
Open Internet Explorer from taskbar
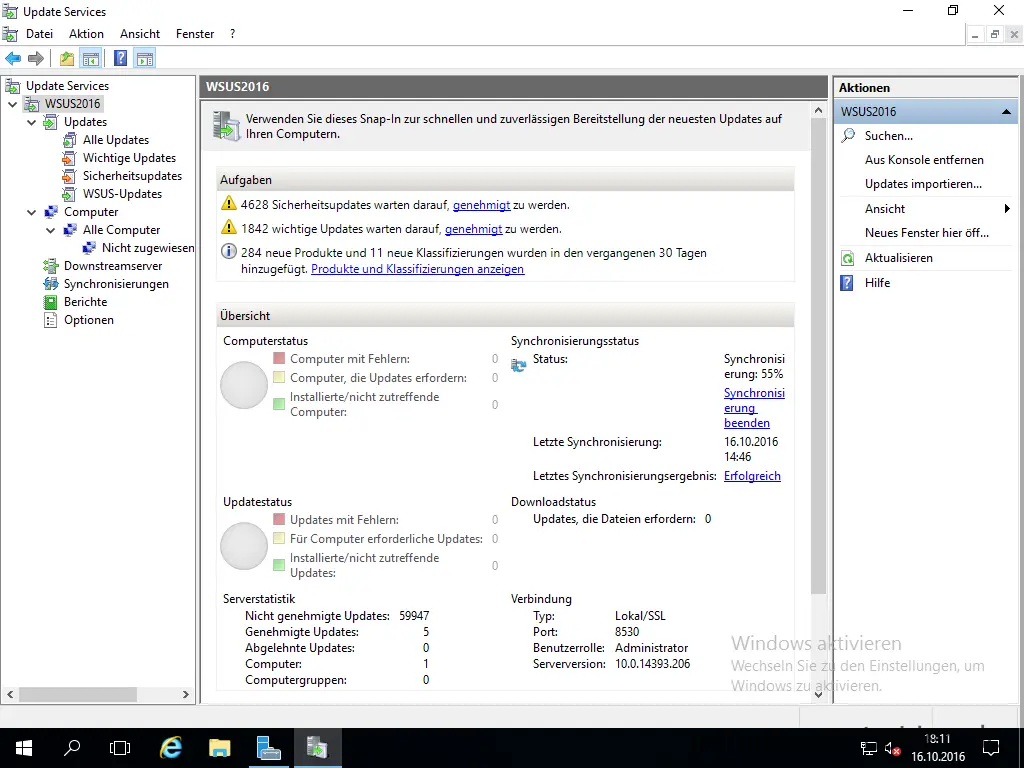point(171,747)
